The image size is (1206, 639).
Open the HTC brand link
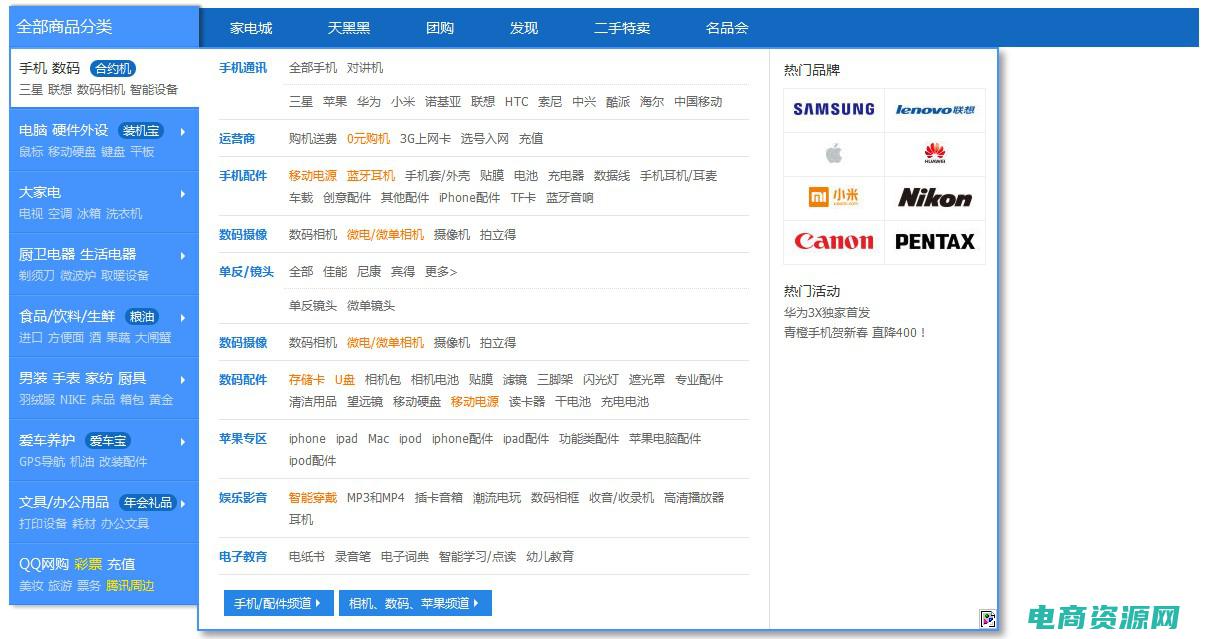pos(517,102)
